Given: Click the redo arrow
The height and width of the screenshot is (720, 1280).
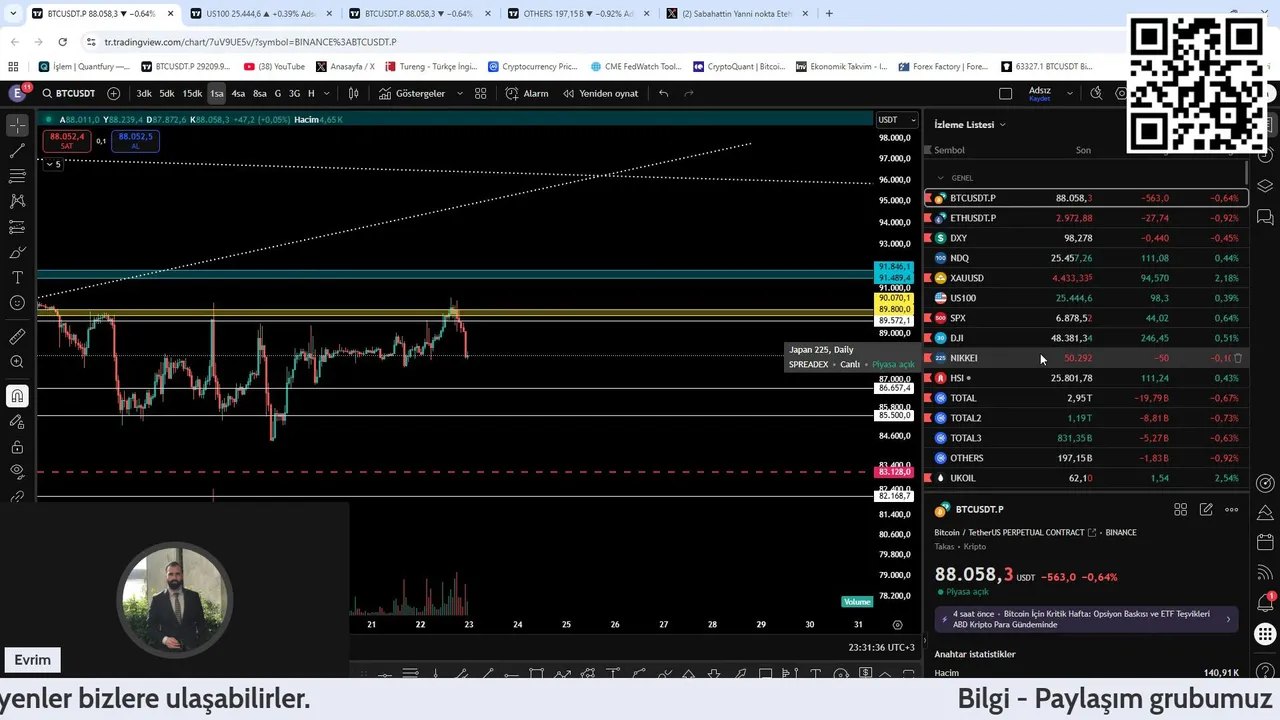Looking at the screenshot, I should tap(688, 93).
